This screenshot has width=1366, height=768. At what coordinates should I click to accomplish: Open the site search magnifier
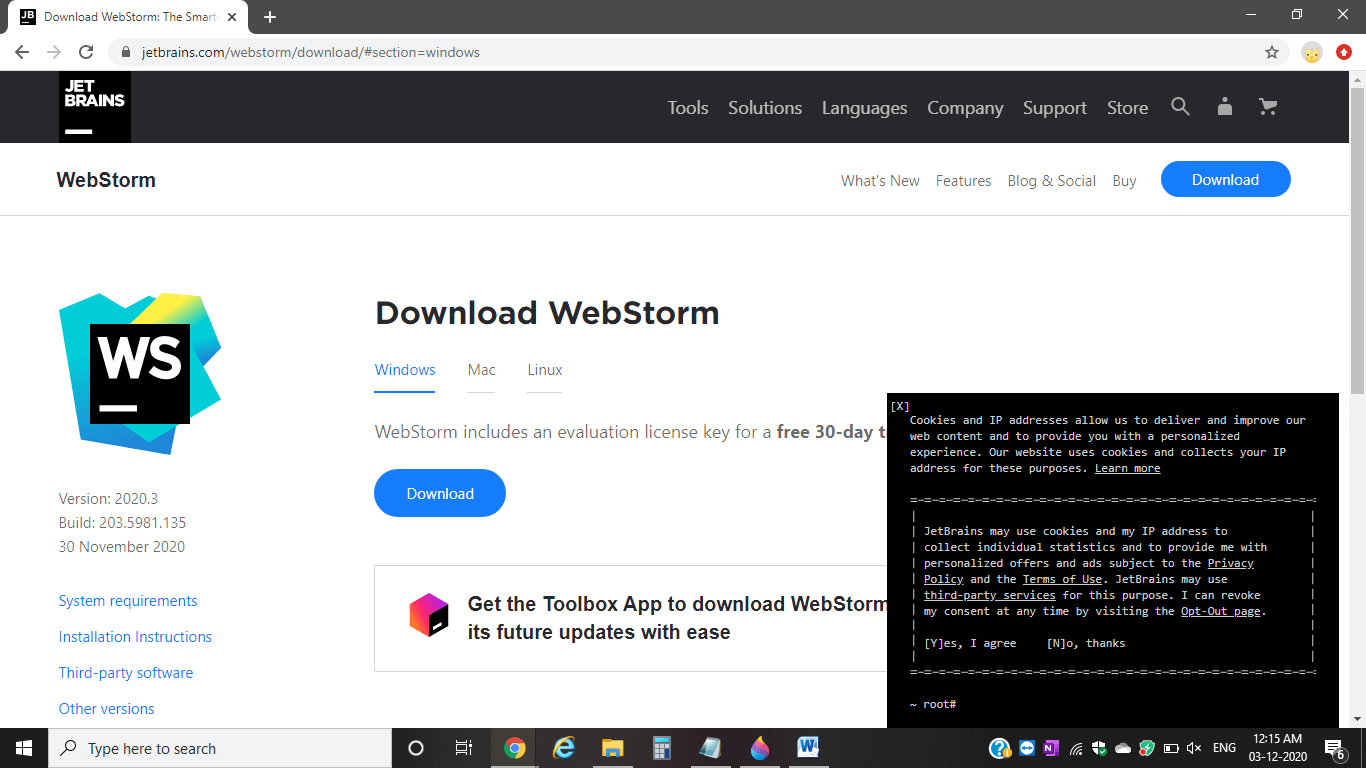point(1180,107)
